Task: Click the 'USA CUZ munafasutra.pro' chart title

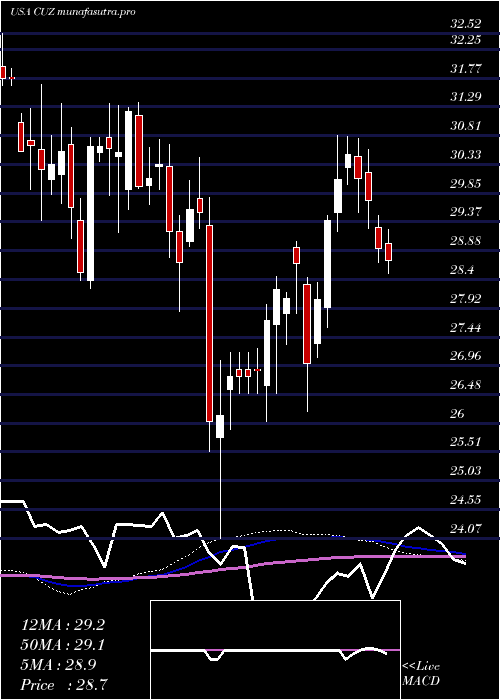Action: point(72,12)
